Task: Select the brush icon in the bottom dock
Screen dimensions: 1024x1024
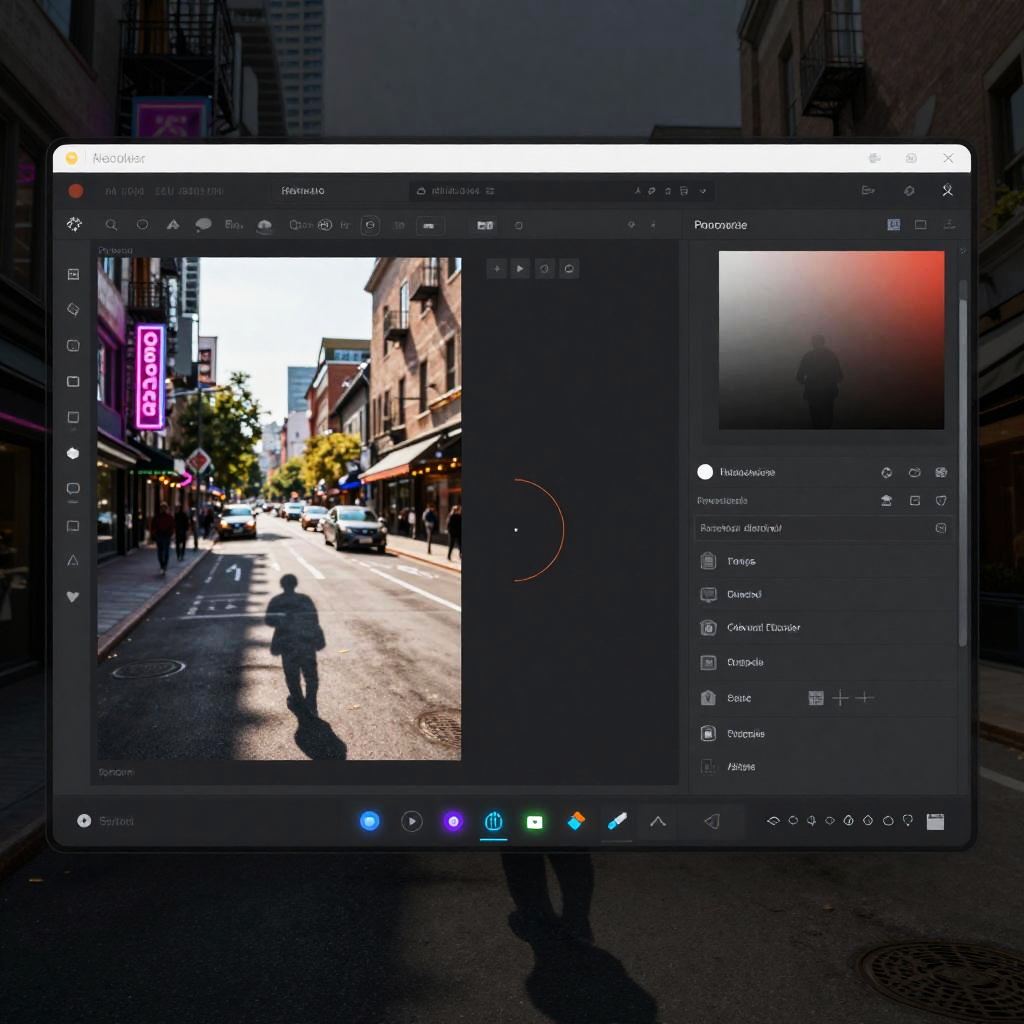Action: coord(617,821)
